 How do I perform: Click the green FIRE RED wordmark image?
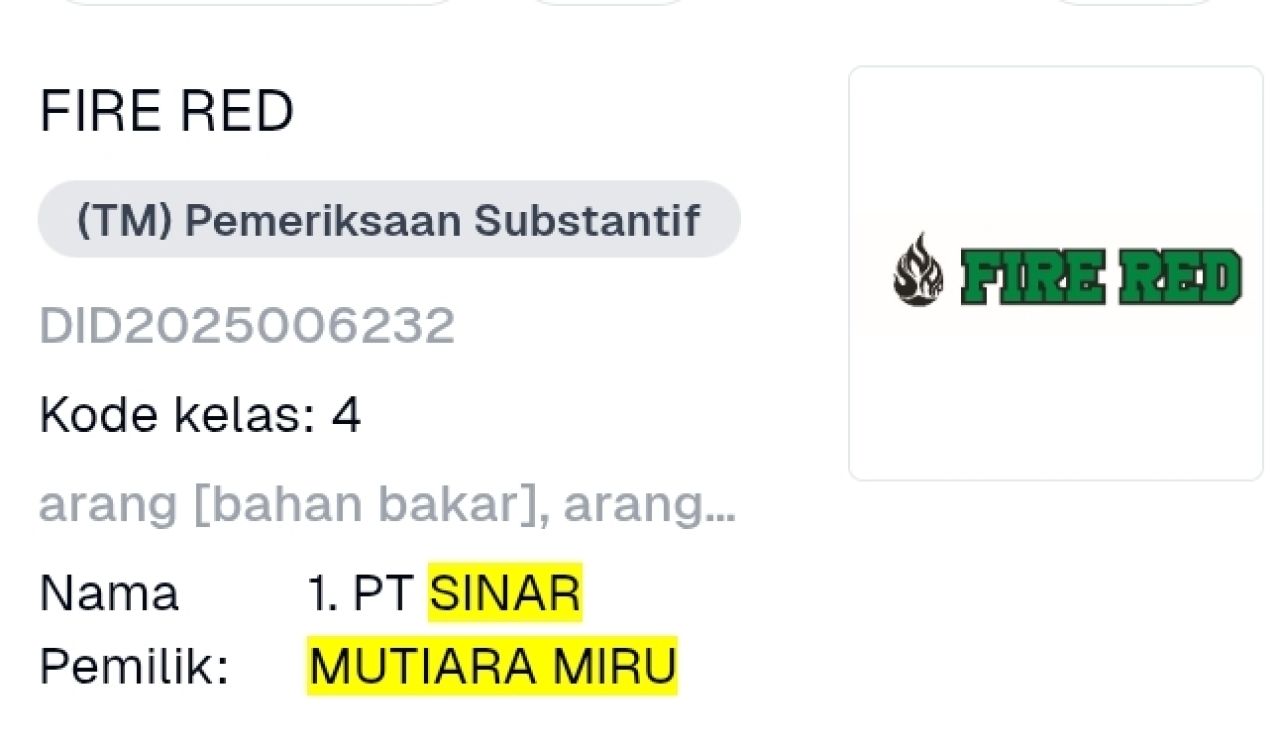pyautogui.click(x=1101, y=276)
